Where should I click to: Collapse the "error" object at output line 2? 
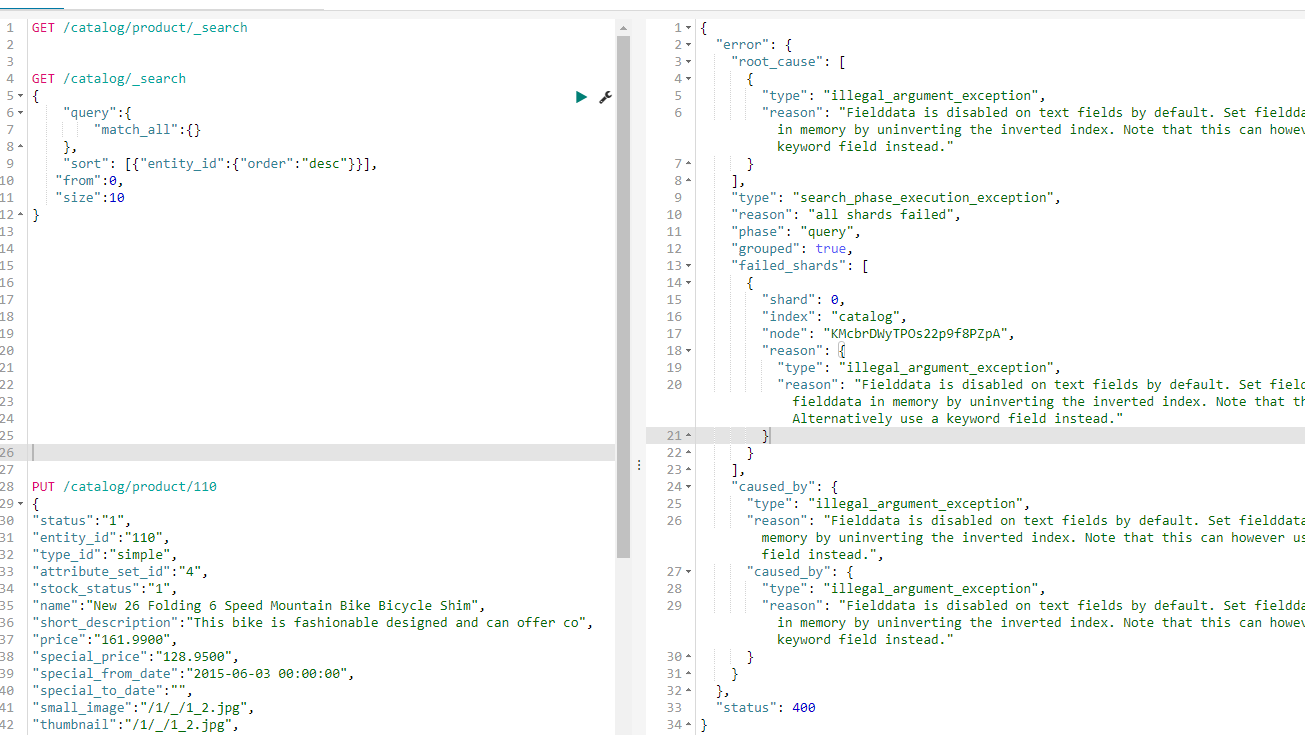point(689,45)
